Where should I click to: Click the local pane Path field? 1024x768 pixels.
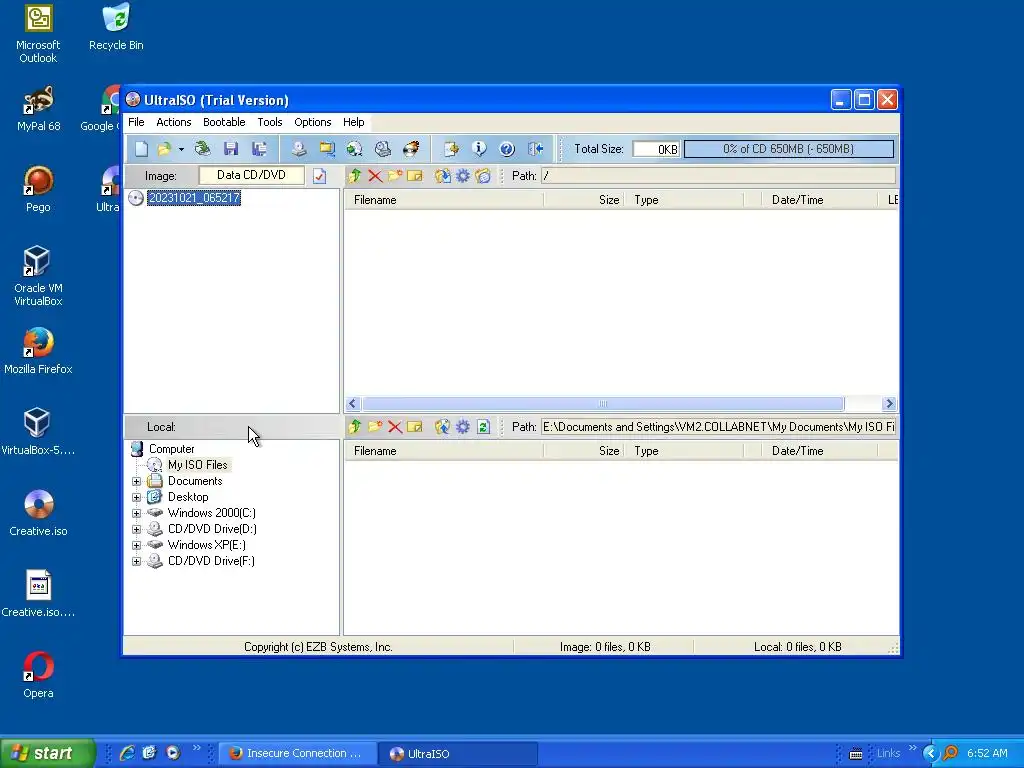click(x=718, y=427)
